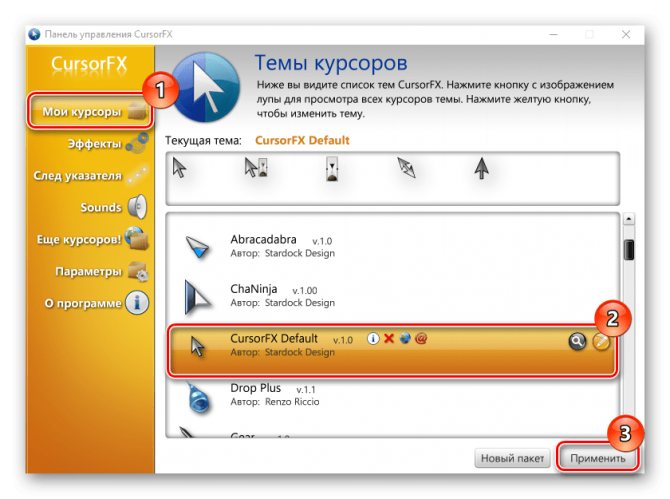Click the Abracadabra theme name
670x499 pixels.
263,239
